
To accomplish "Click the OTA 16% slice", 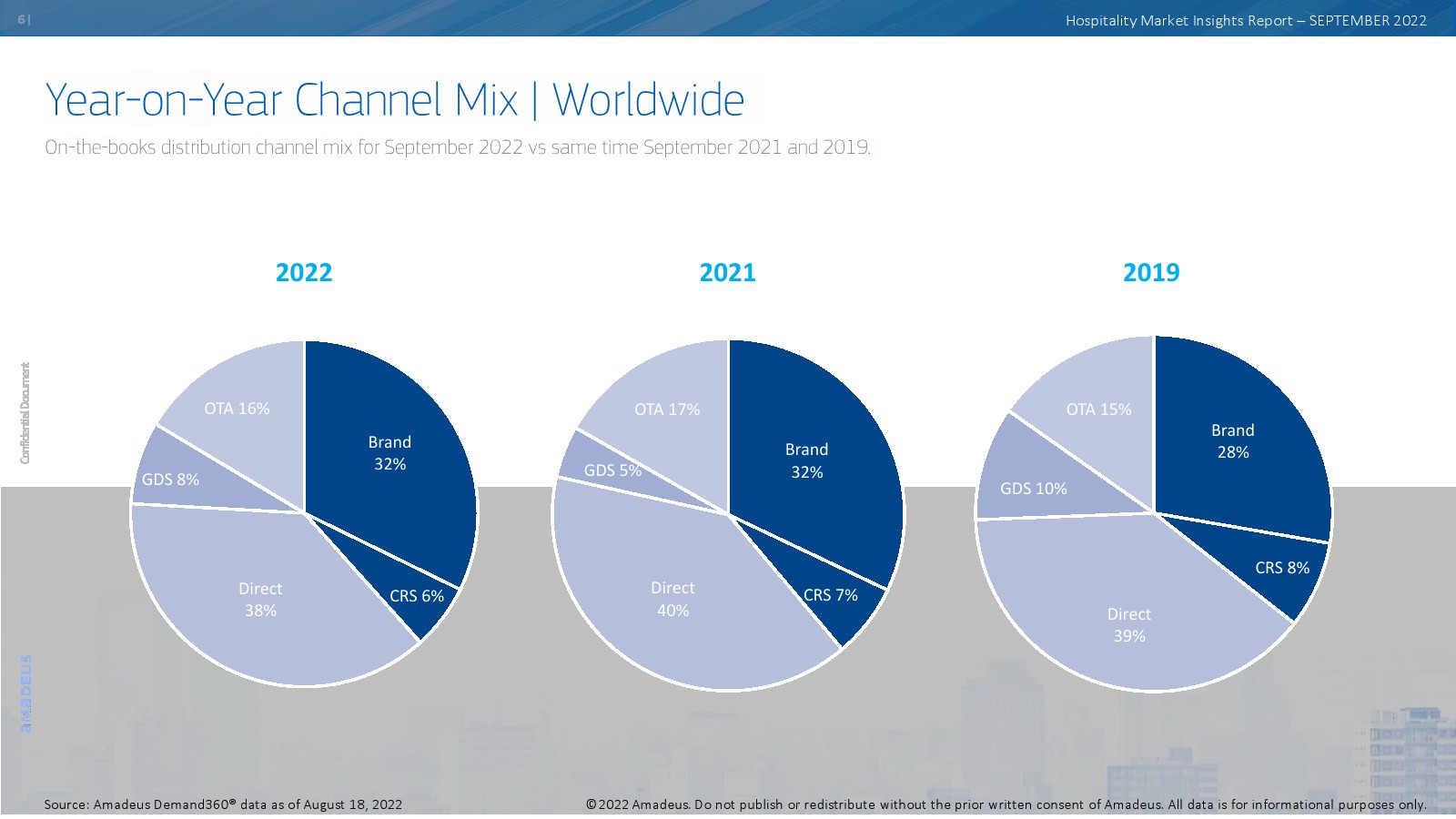I will tap(238, 409).
